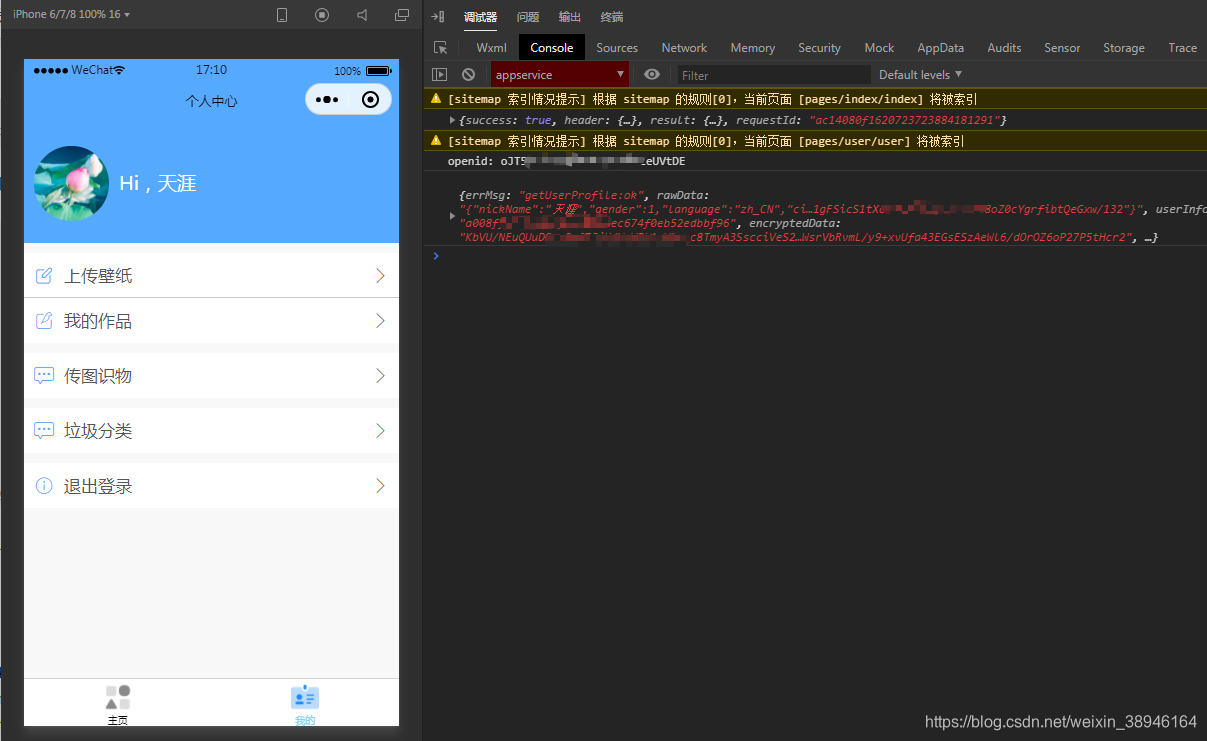This screenshot has width=1207, height=741.
Task: Click the first sitemap warning icon
Action: tap(436, 99)
